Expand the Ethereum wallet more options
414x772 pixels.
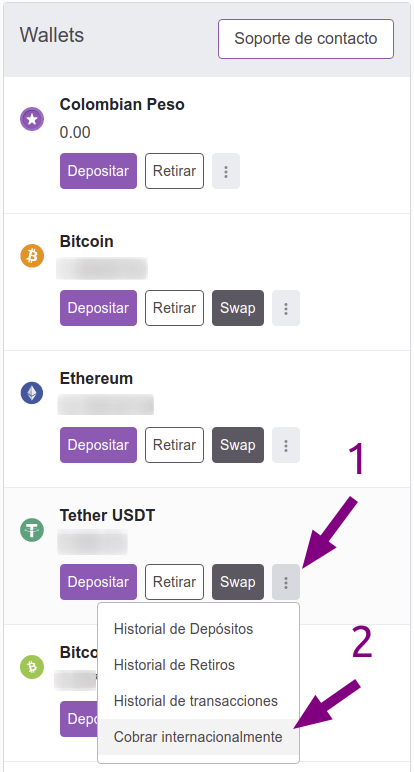click(286, 445)
